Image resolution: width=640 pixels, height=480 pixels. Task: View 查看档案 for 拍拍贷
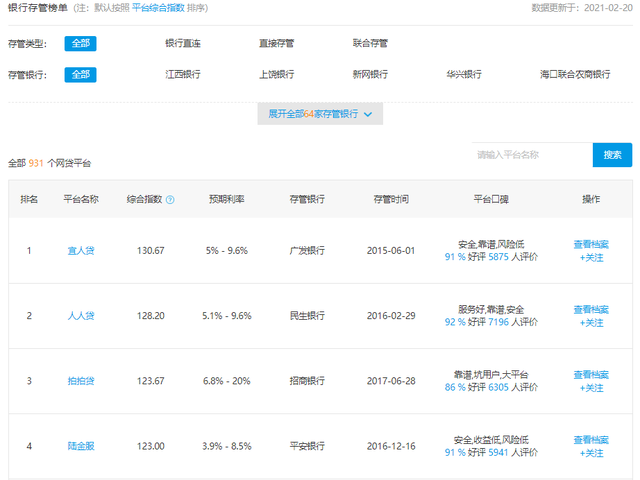(591, 375)
